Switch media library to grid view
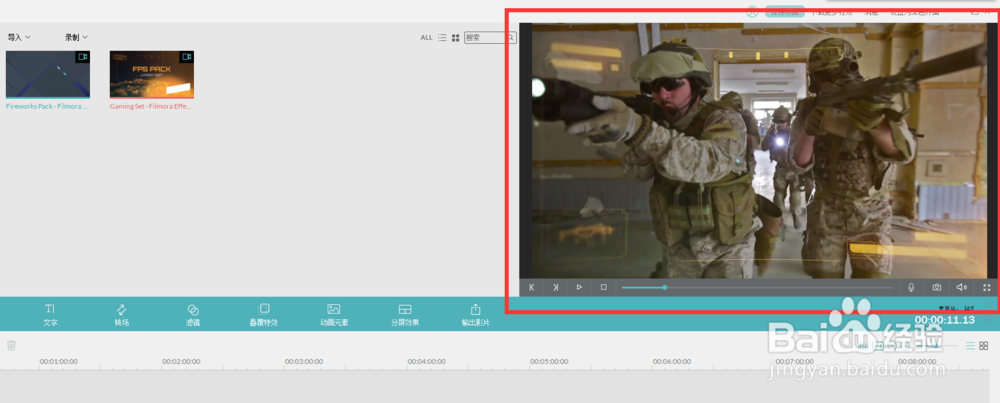Image resolution: width=1000 pixels, height=403 pixels. pos(455,38)
